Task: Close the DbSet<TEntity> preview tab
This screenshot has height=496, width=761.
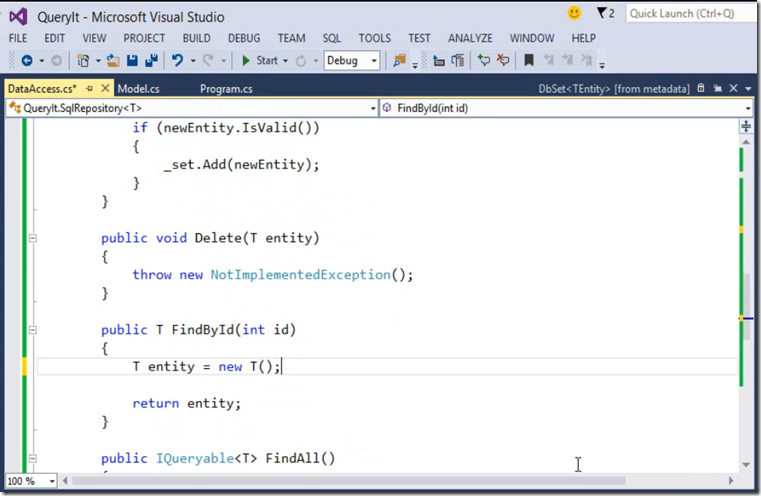Action: click(733, 88)
